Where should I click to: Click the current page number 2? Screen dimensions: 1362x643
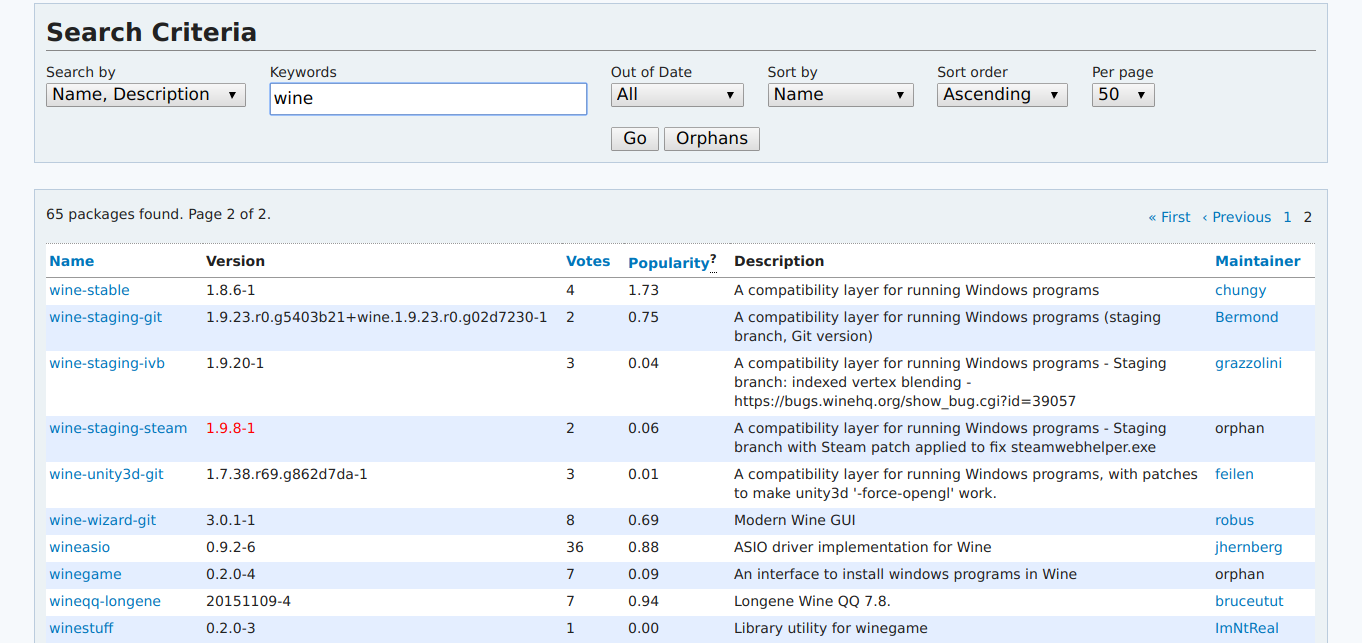point(1308,217)
